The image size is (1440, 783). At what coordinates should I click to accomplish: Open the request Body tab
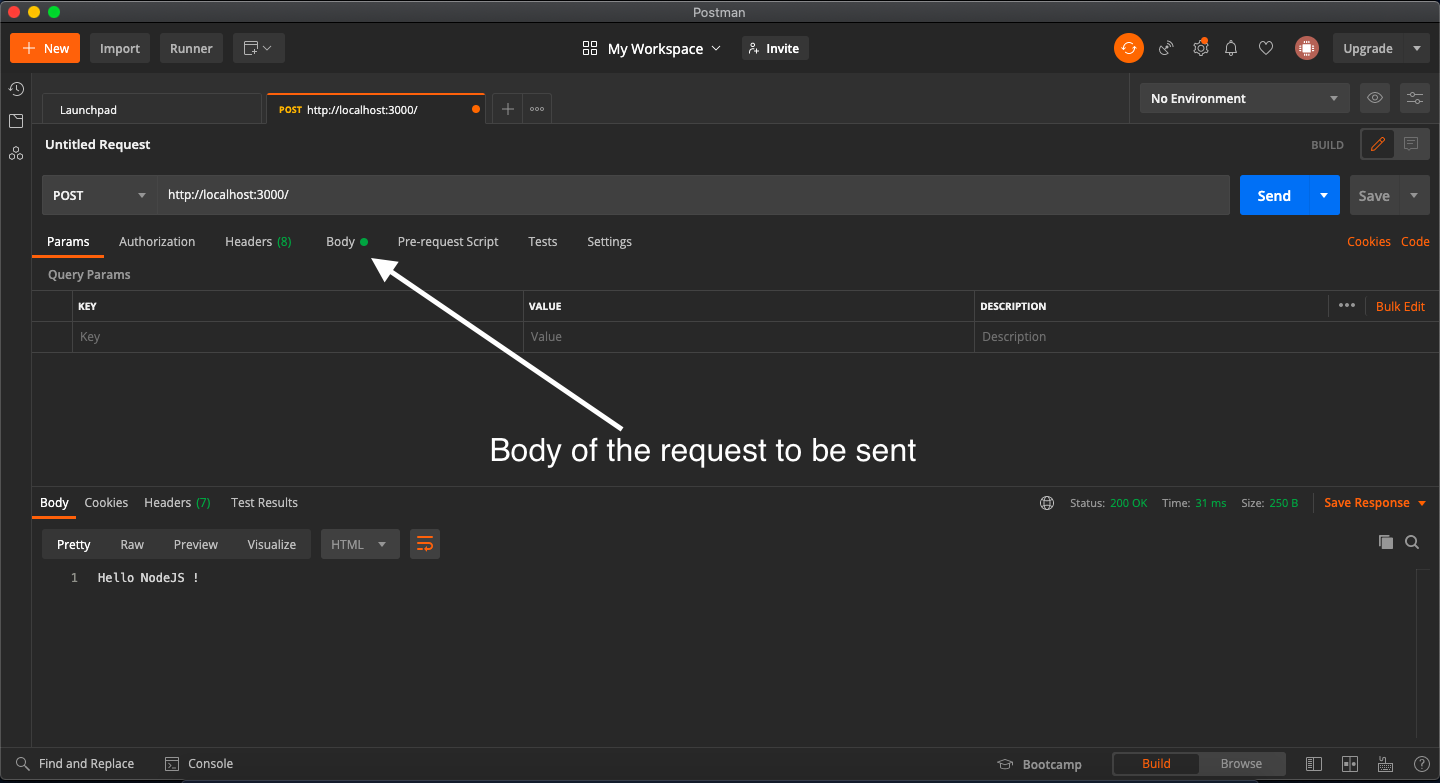346,241
